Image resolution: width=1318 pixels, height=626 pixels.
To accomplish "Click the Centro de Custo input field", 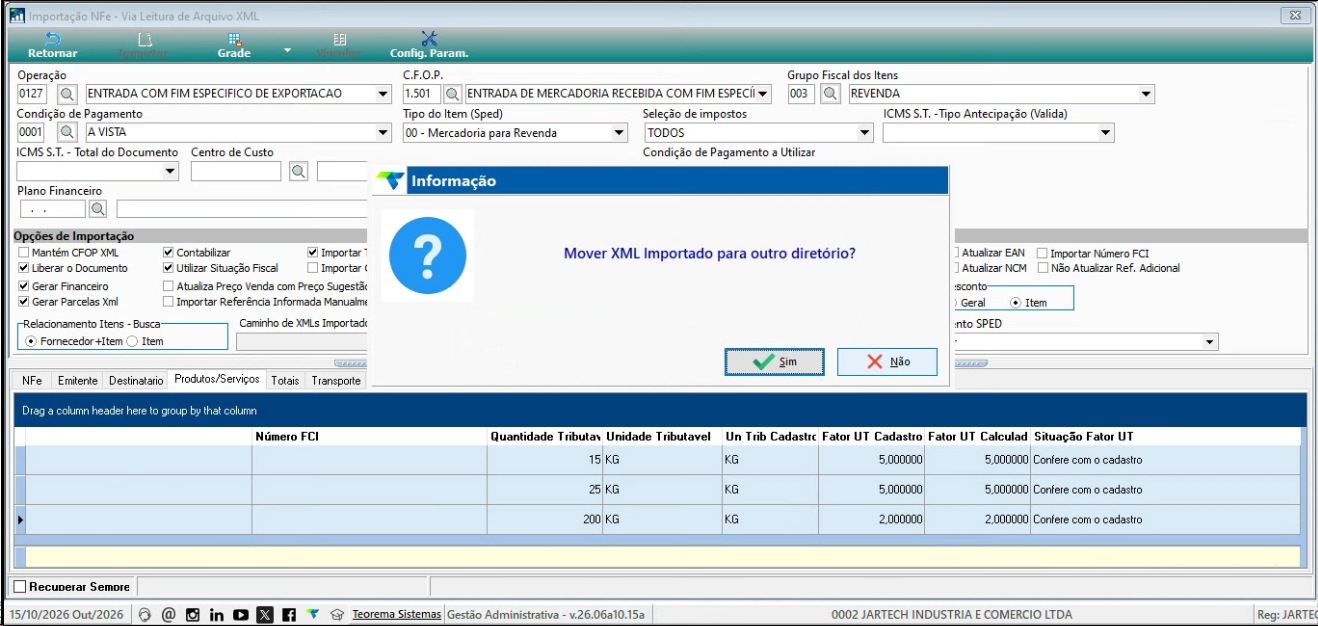I will pos(236,171).
